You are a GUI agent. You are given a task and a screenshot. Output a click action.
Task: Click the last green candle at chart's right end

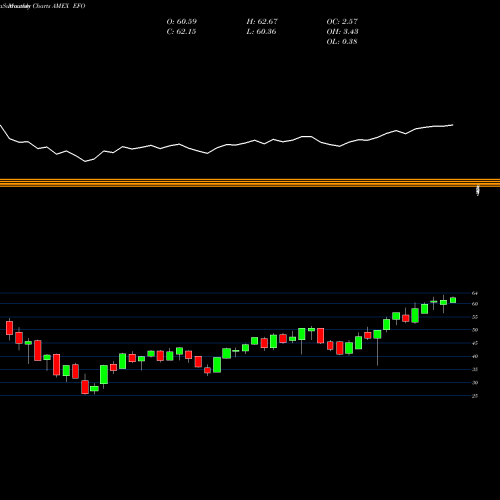coord(453,300)
